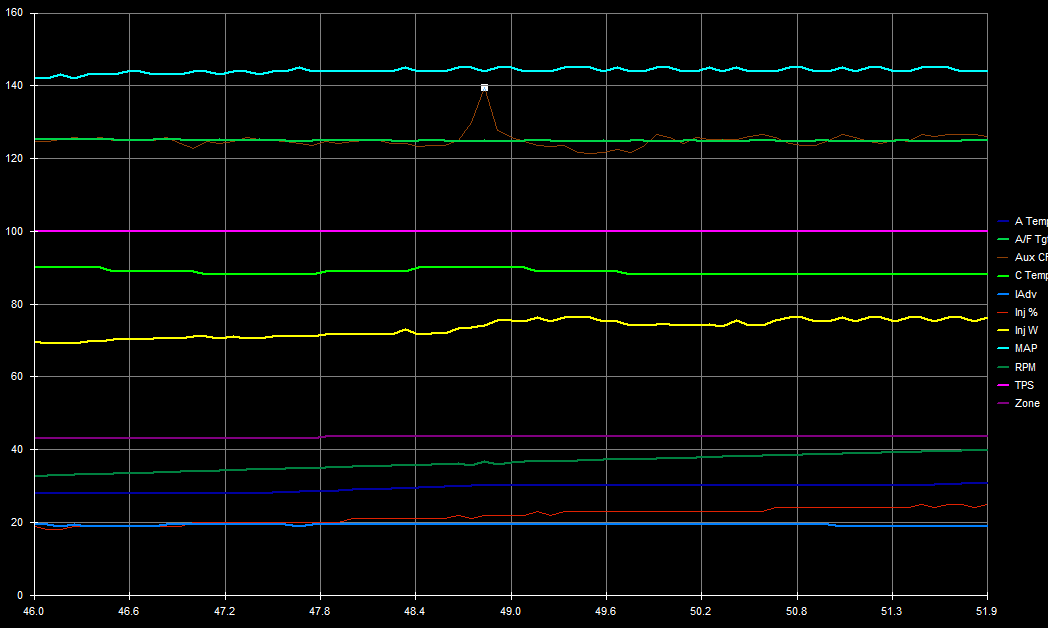Choose the C Temp legend entry
1048x628 pixels.
1023,275
